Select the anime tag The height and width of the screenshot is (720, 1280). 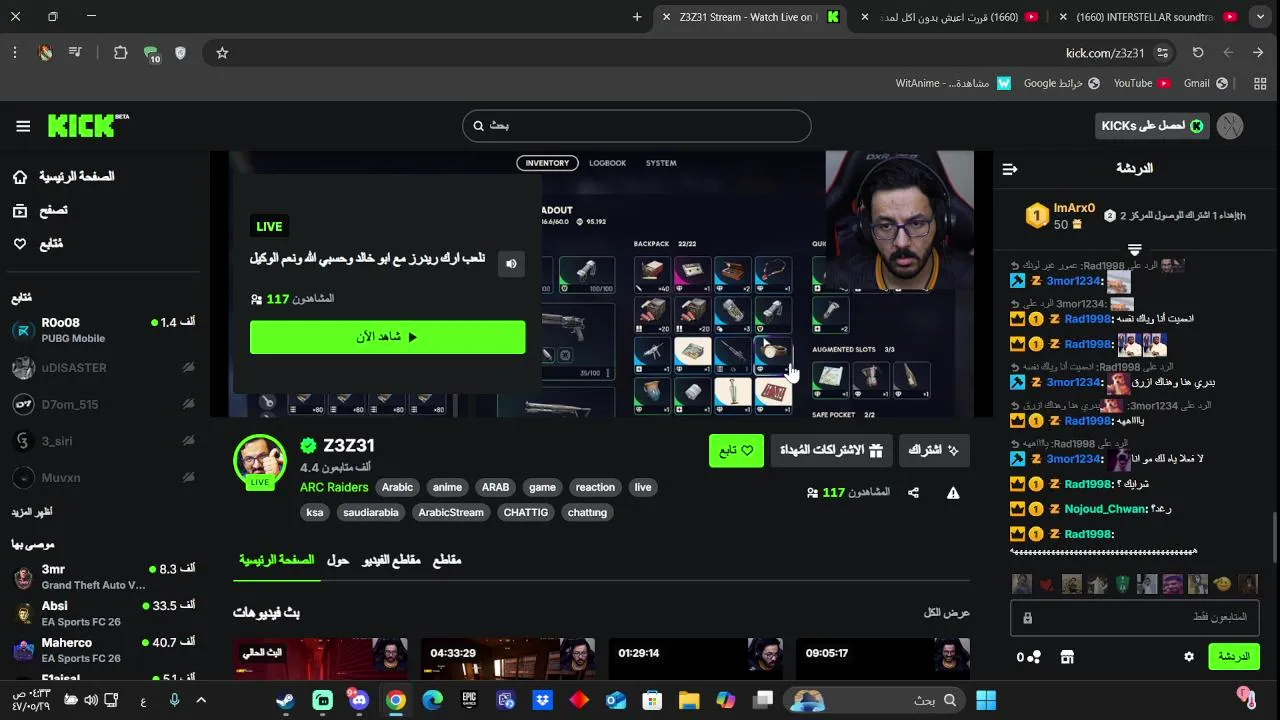(x=447, y=487)
